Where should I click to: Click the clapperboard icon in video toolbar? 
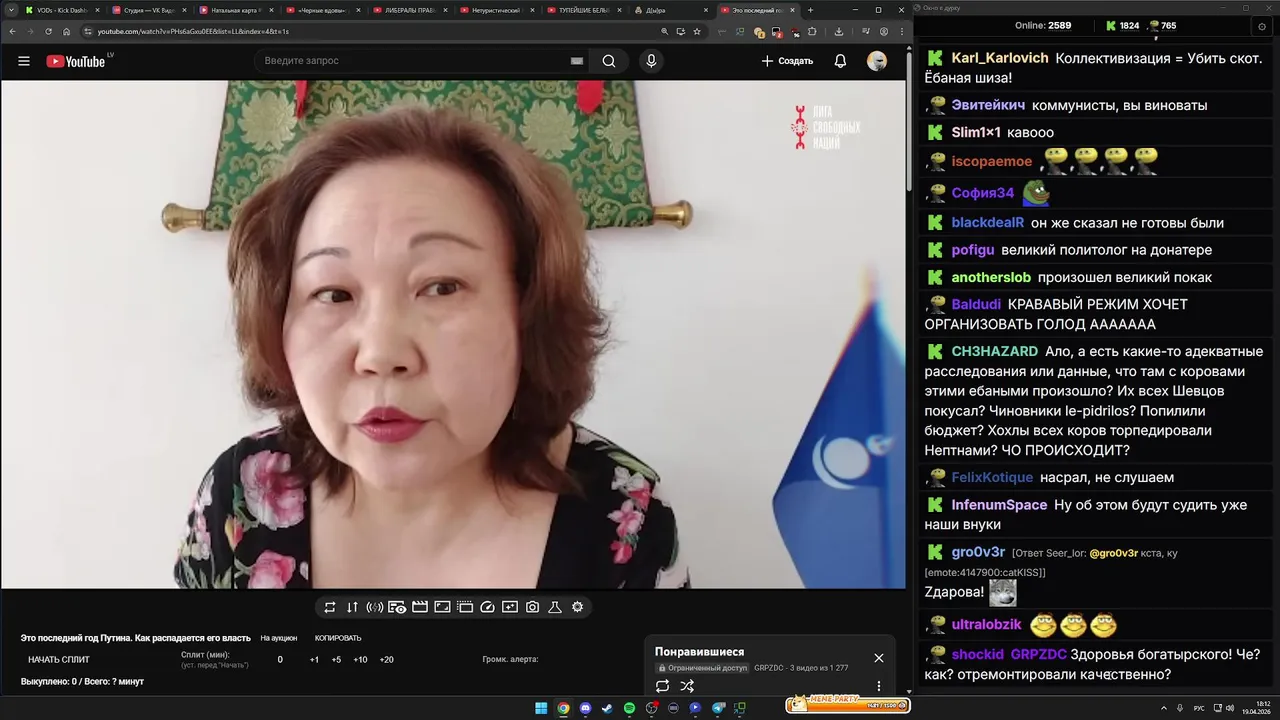pyautogui.click(x=420, y=607)
